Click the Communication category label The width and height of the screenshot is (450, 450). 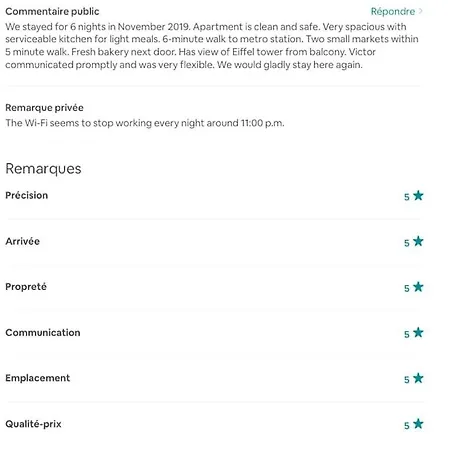tap(43, 333)
